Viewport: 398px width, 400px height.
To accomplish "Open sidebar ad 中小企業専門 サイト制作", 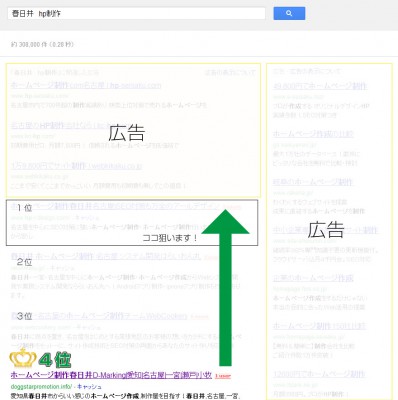I will (325, 230).
